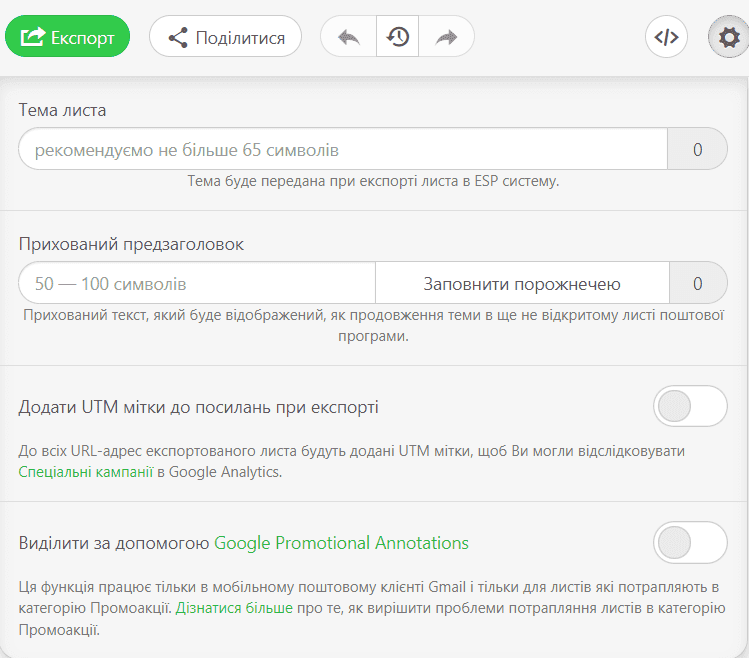Toggle Google Promotional Annotations switch
This screenshot has width=749, height=658.
coord(690,543)
